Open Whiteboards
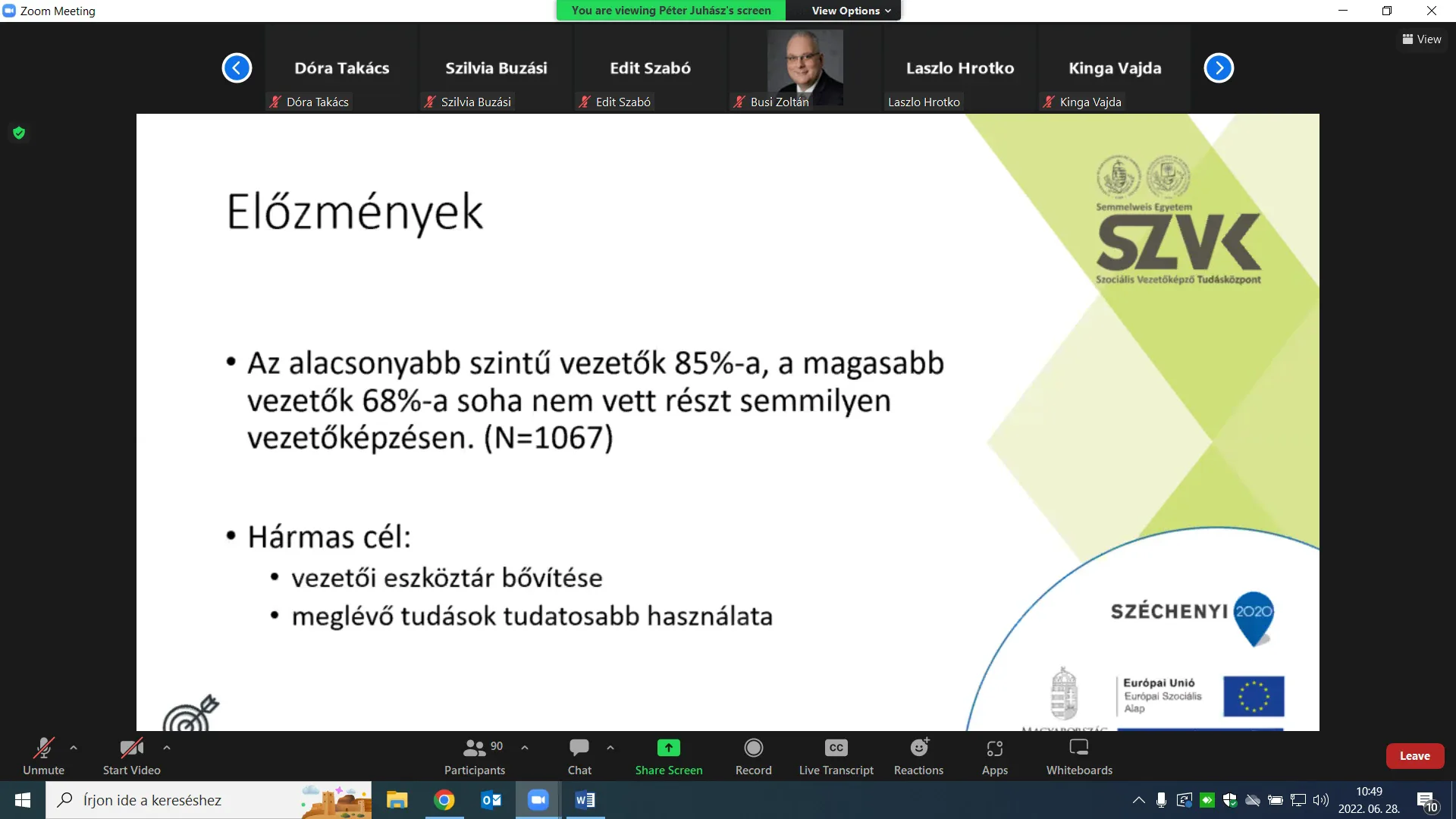The image size is (1456, 819). tap(1079, 756)
